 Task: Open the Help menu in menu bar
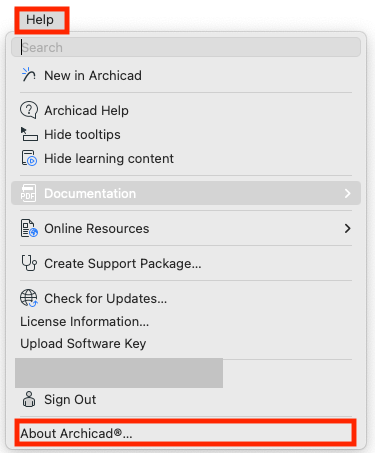pyautogui.click(x=40, y=20)
